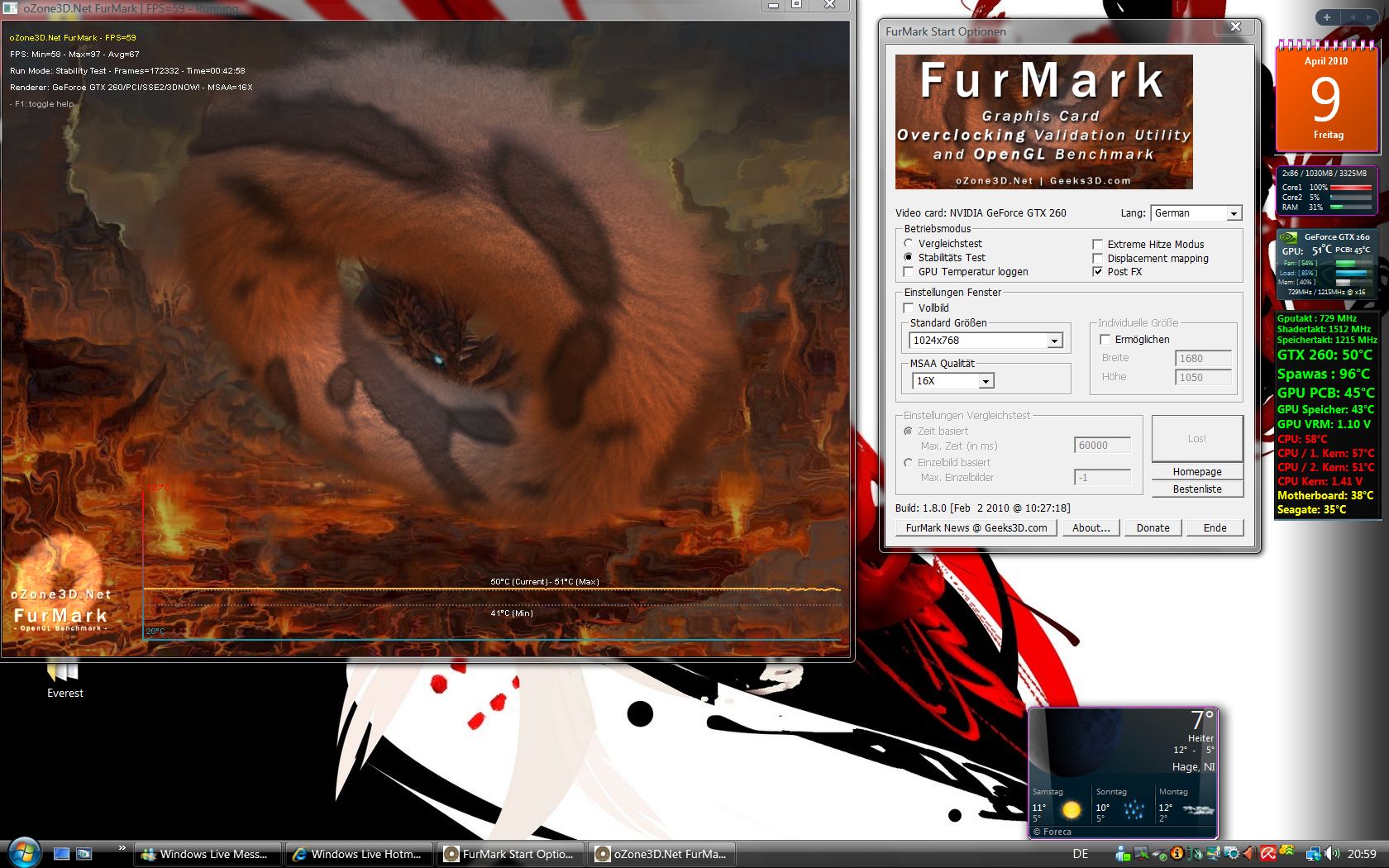1389x868 pixels.
Task: Open the Bestenliste button
Action: point(1197,489)
